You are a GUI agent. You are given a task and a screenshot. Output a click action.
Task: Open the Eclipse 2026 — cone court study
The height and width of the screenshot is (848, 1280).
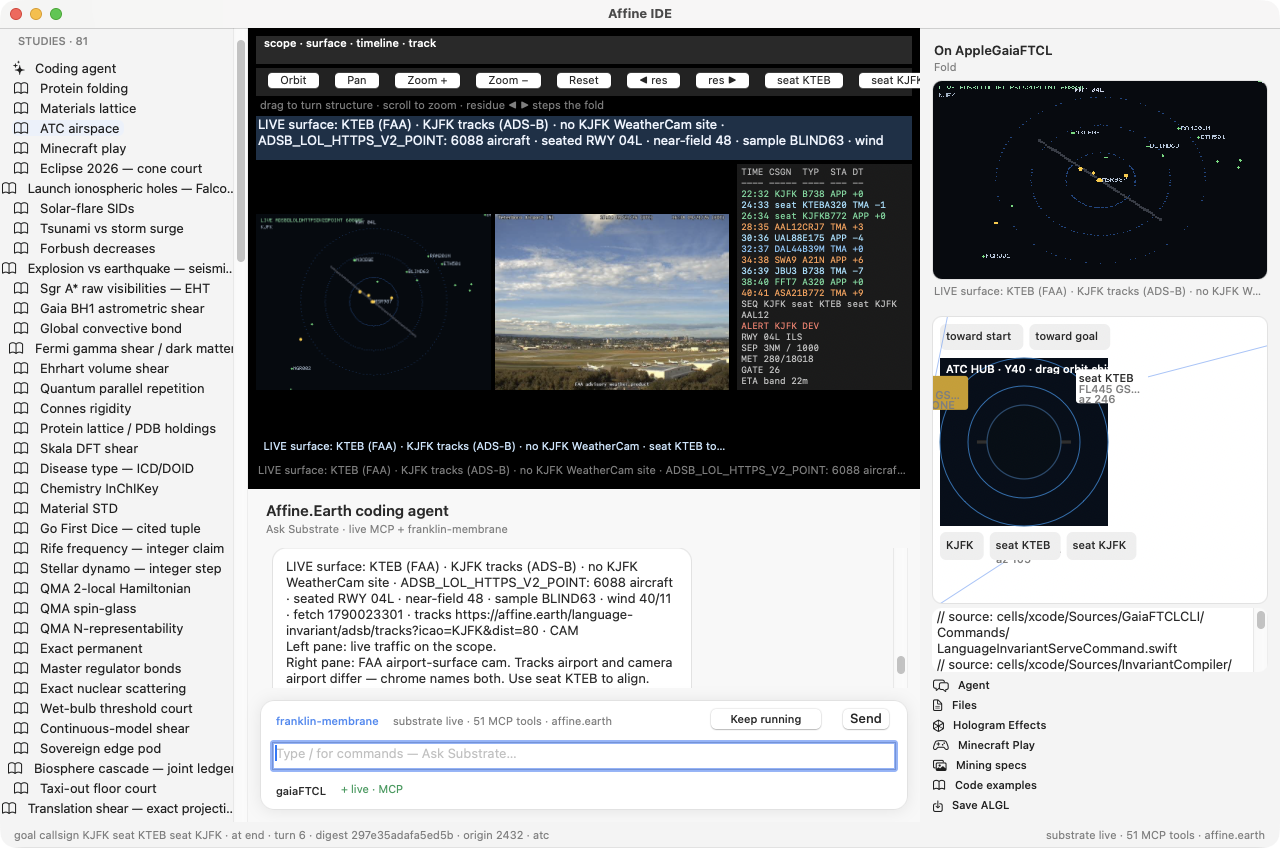(121, 168)
